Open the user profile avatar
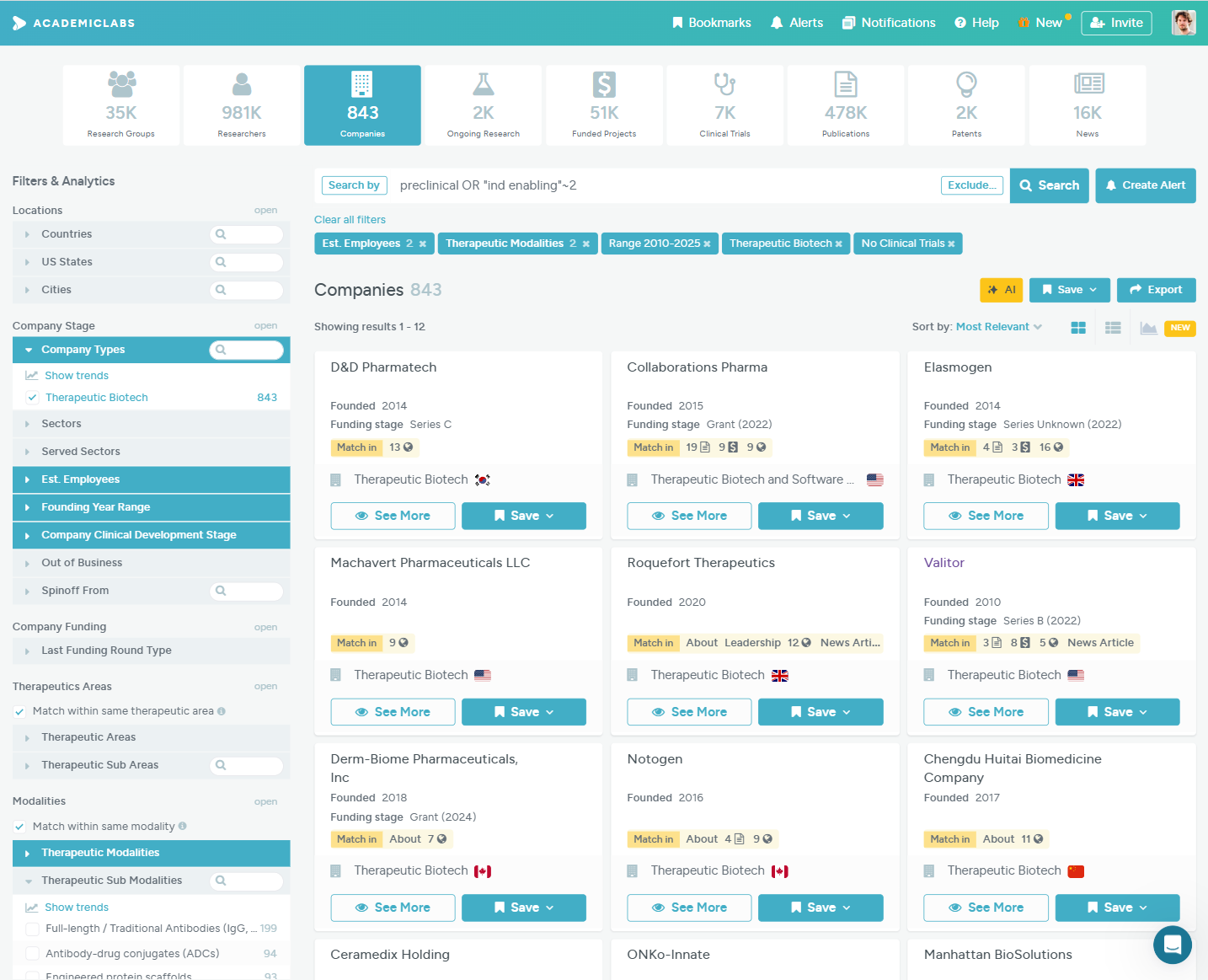Screen dimensions: 1208x980 click(x=1184, y=23)
